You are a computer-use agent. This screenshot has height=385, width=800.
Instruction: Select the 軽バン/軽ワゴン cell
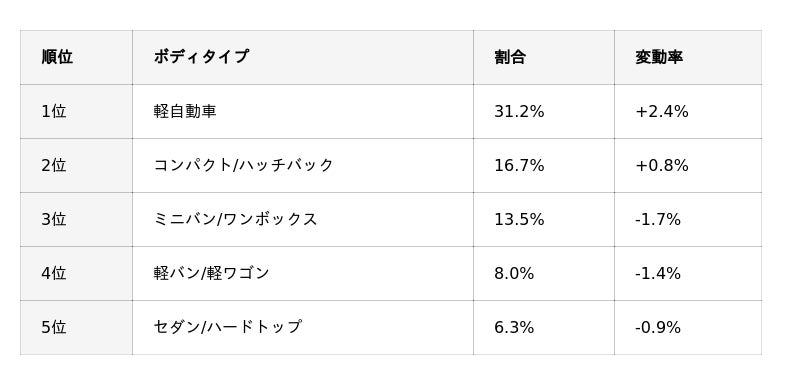303,273
